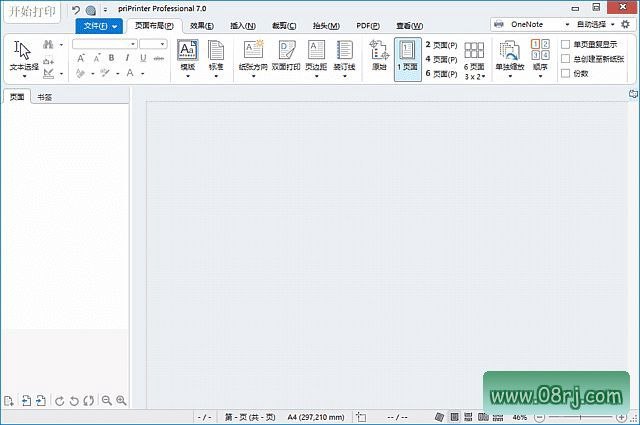
Task: Toggle italic I formatting
Action: tap(127, 58)
